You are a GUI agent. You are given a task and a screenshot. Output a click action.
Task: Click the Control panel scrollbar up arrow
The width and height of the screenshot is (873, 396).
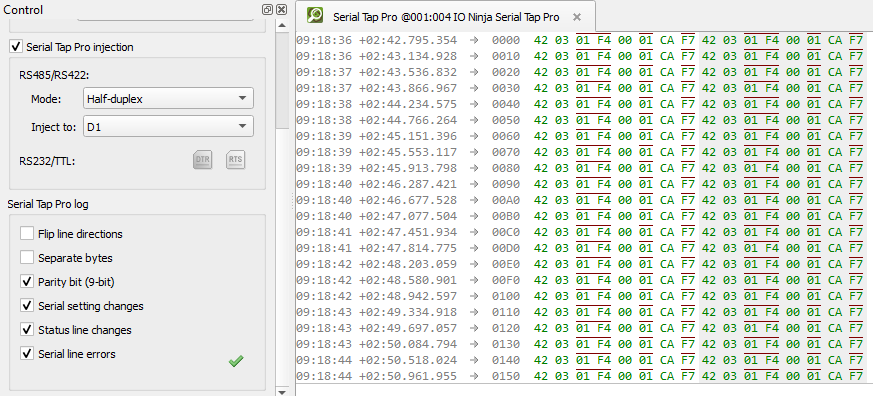282,25
